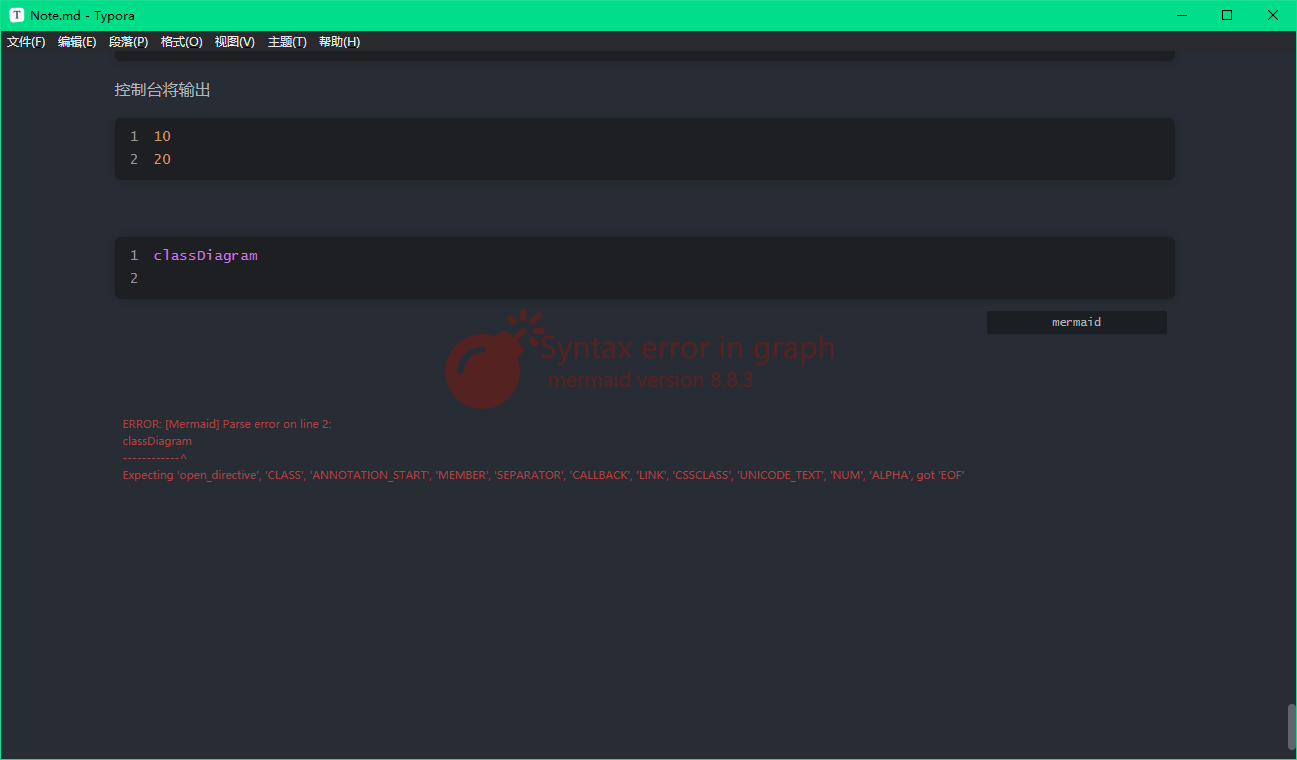The width and height of the screenshot is (1297, 760).
Task: Open the 主题(T) menu
Action: (287, 42)
